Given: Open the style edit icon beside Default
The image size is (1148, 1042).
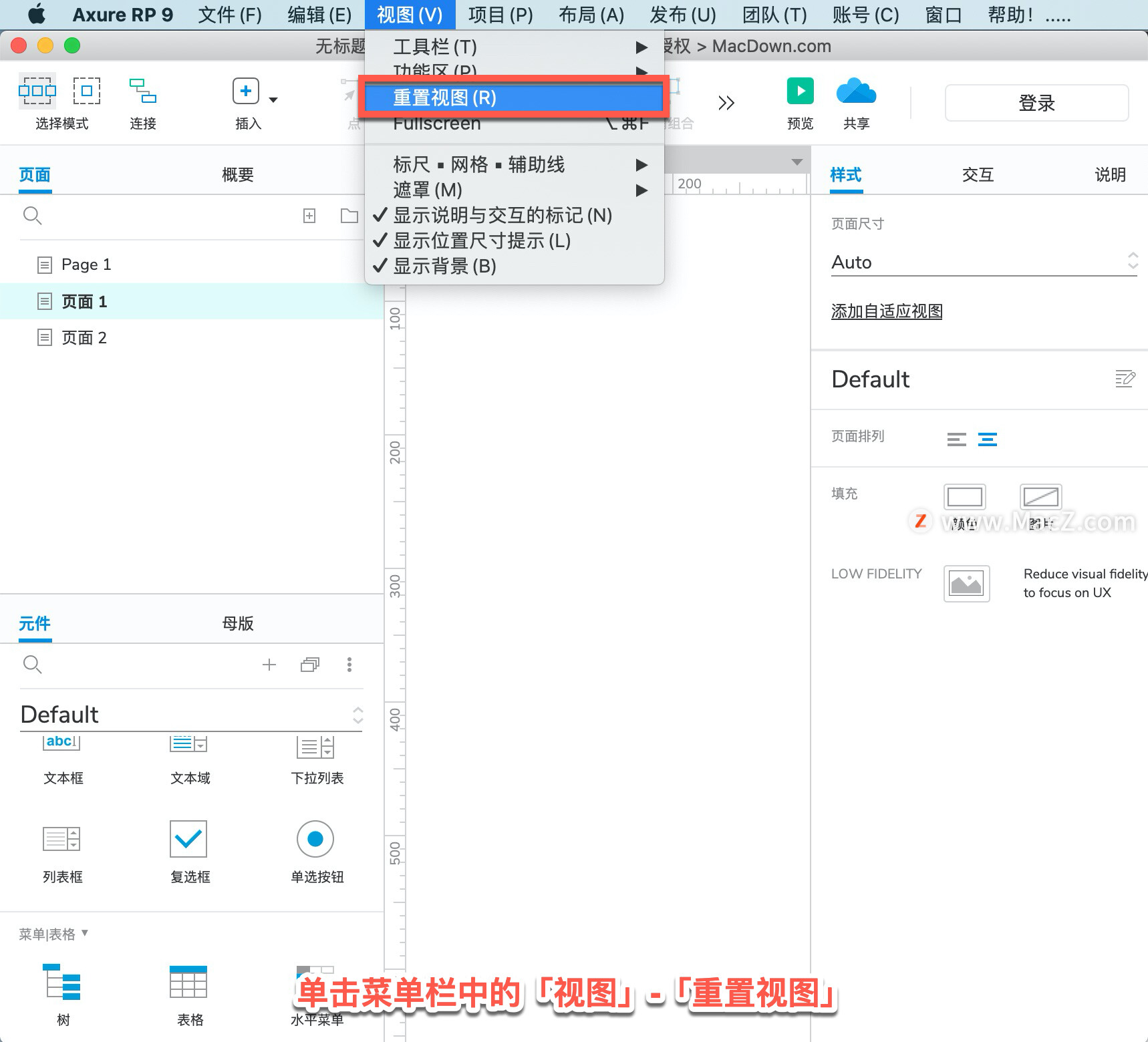Looking at the screenshot, I should click(1125, 379).
